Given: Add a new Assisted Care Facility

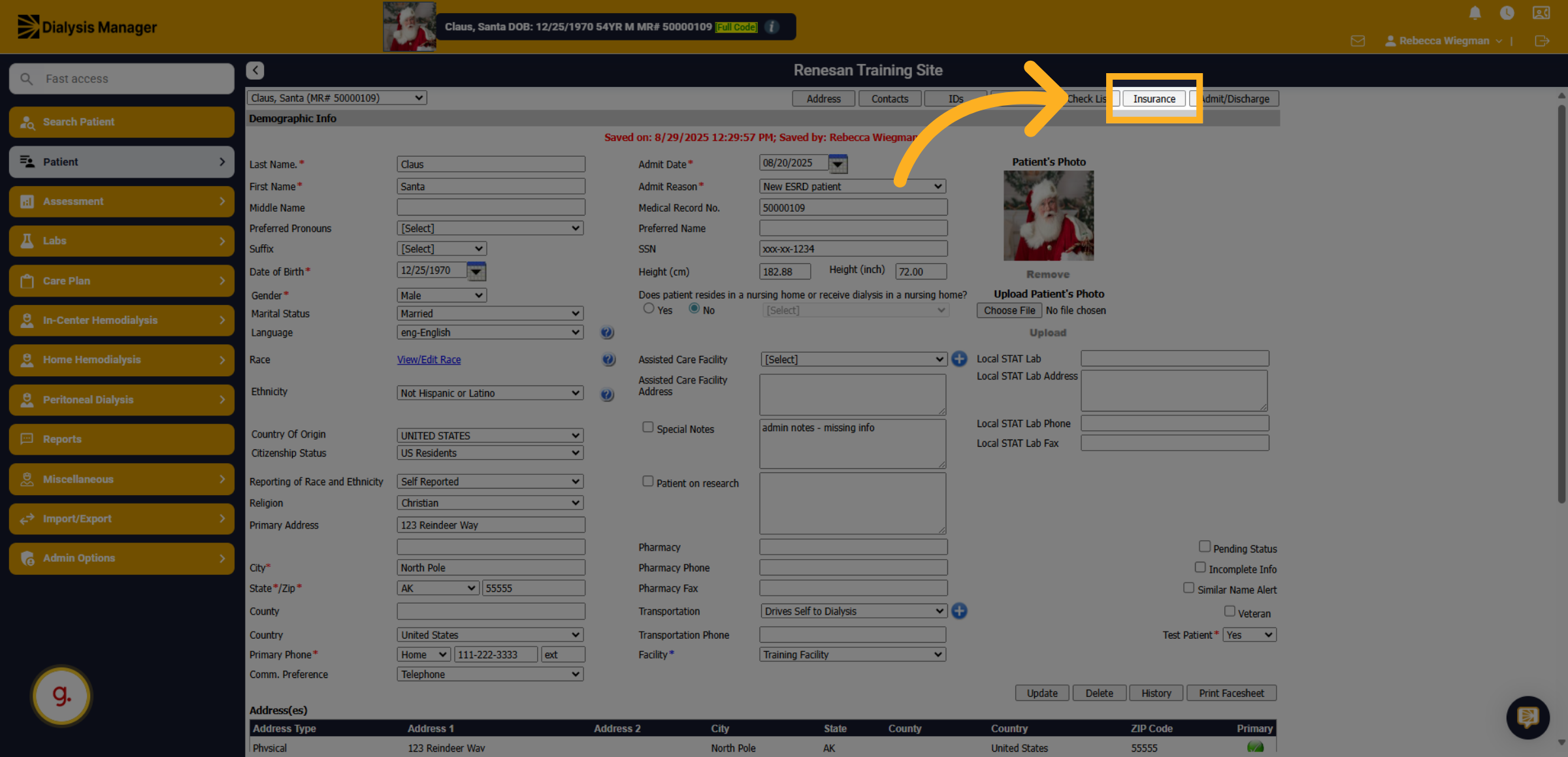Looking at the screenshot, I should (x=959, y=359).
